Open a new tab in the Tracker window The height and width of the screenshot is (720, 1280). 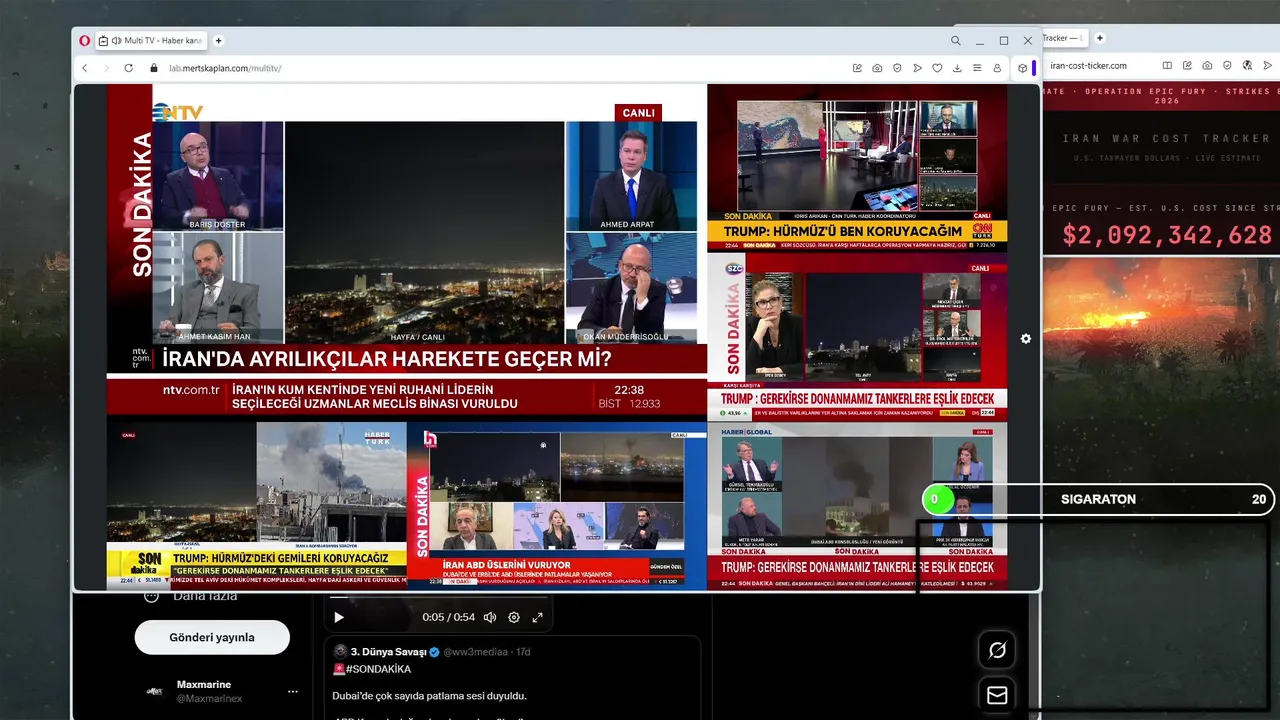[x=1100, y=38]
